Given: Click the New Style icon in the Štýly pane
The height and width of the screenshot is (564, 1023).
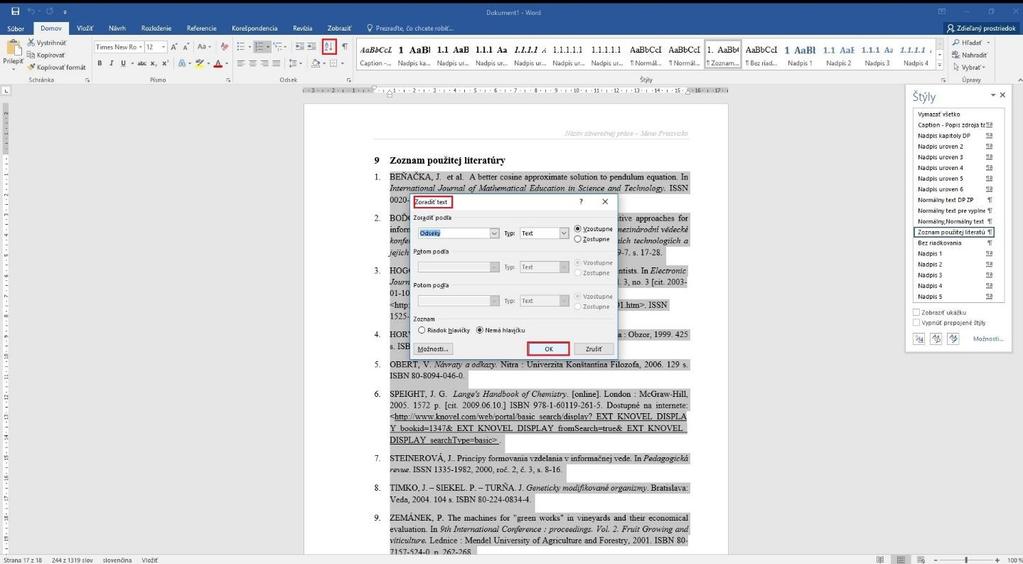Looking at the screenshot, I should 919,339.
